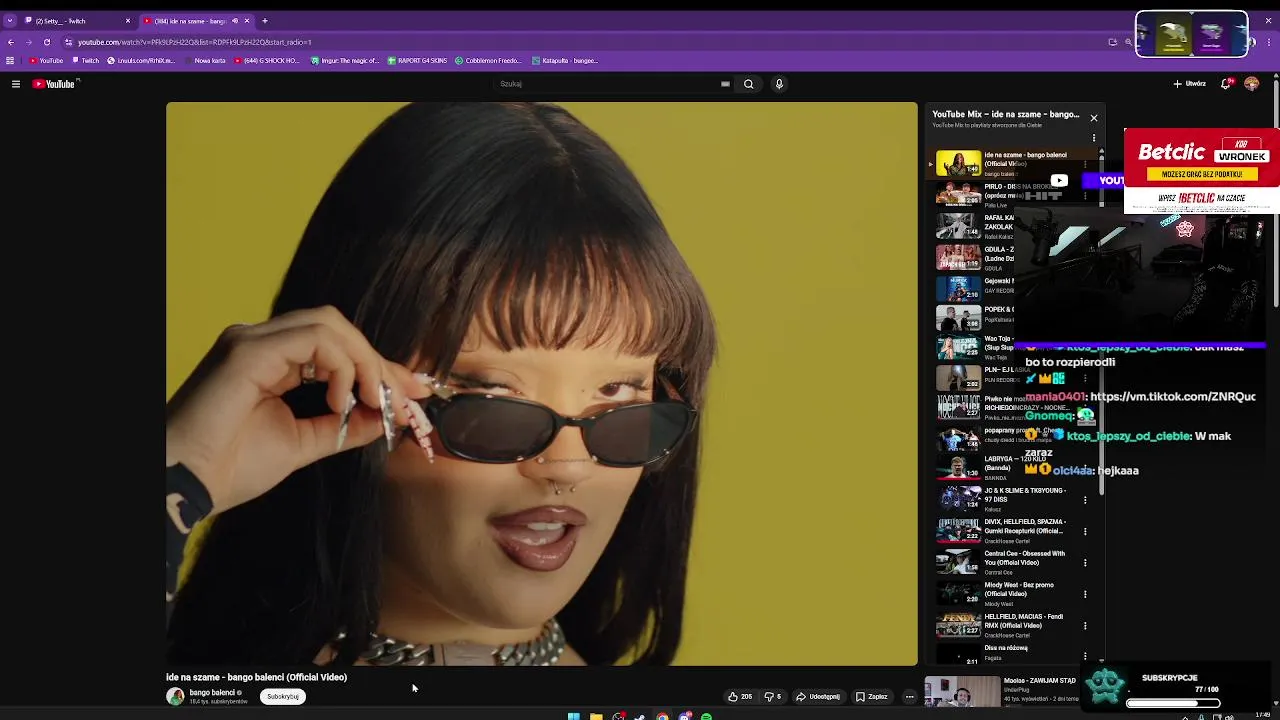
Task: Open the bango balenci channel avatar
Action: click(x=175, y=697)
